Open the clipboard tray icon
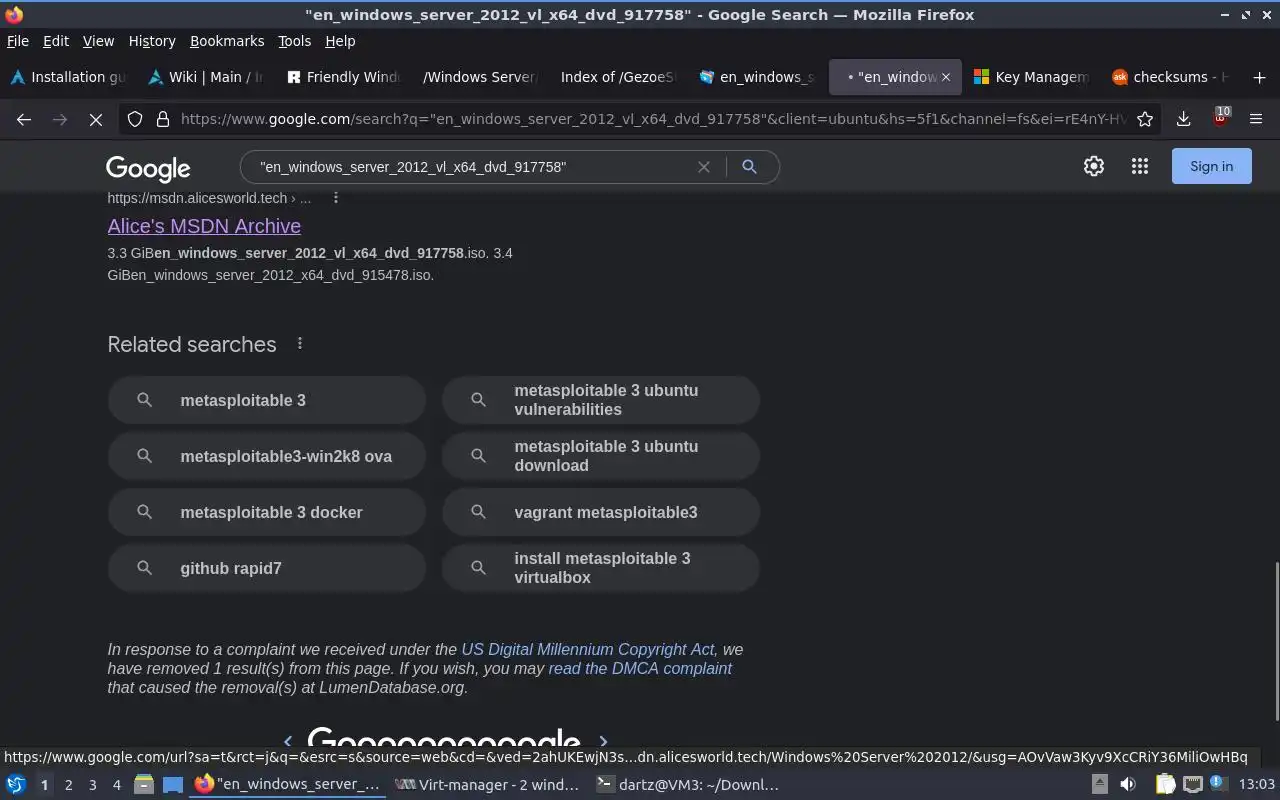Screen dimensions: 1280x800 [x=1165, y=785]
